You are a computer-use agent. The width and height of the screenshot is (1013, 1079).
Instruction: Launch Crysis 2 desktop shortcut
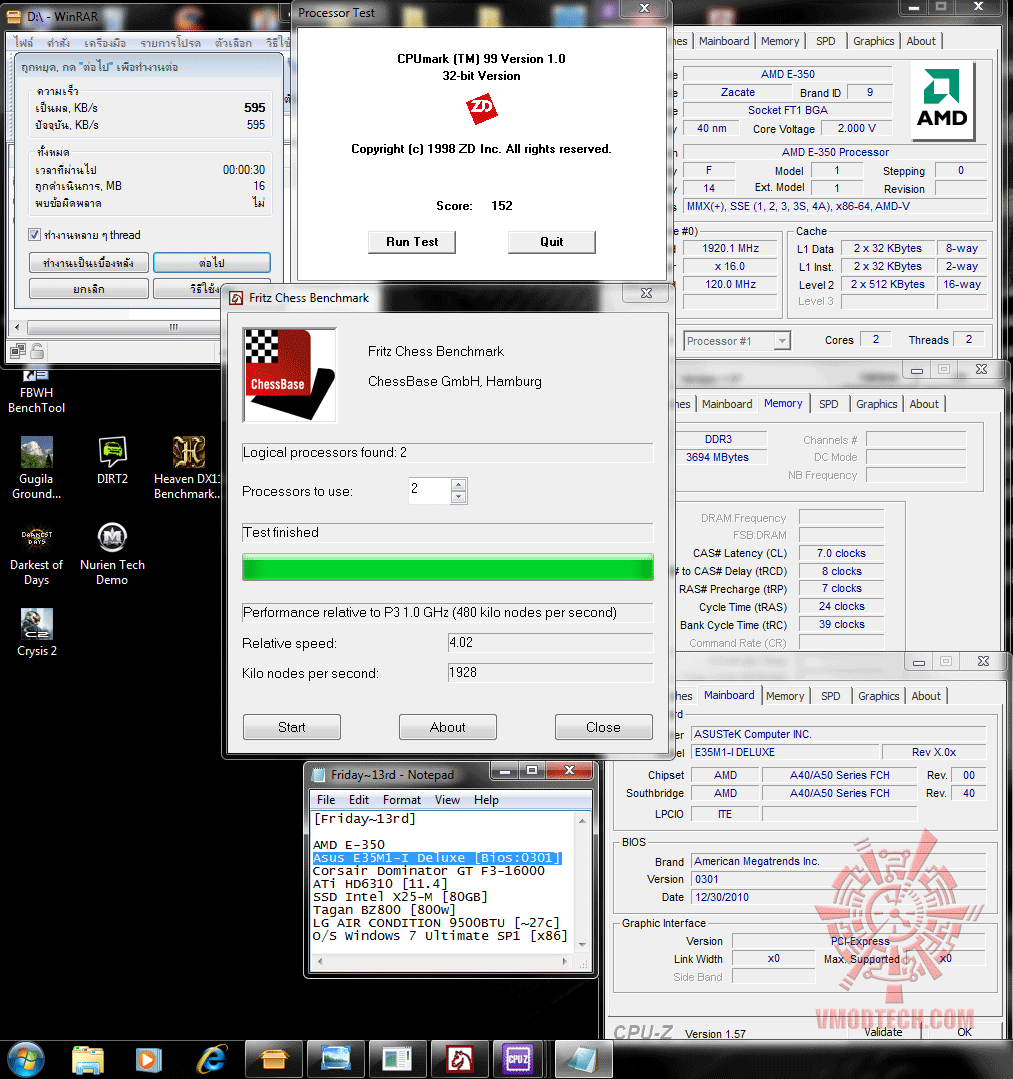36,633
